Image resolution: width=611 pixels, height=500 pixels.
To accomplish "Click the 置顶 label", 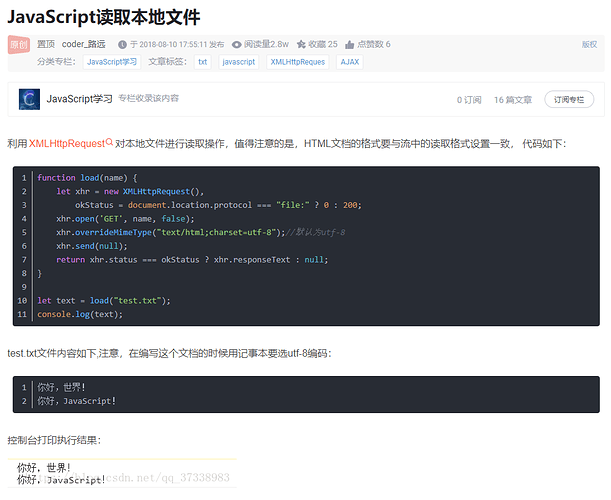I will tap(46, 44).
